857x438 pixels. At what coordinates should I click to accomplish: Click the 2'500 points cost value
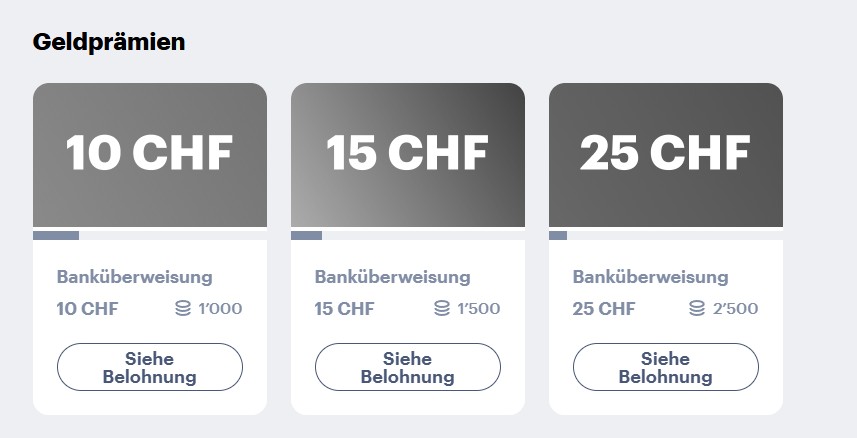(x=735, y=308)
